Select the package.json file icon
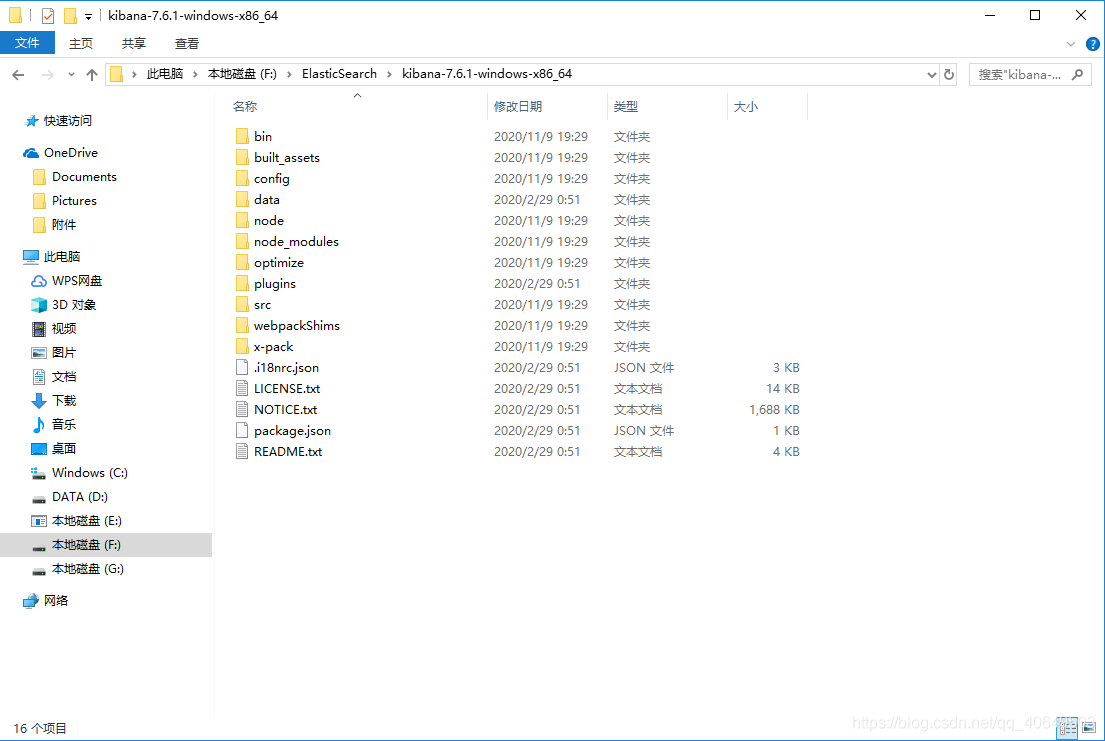1105x741 pixels. 242,430
